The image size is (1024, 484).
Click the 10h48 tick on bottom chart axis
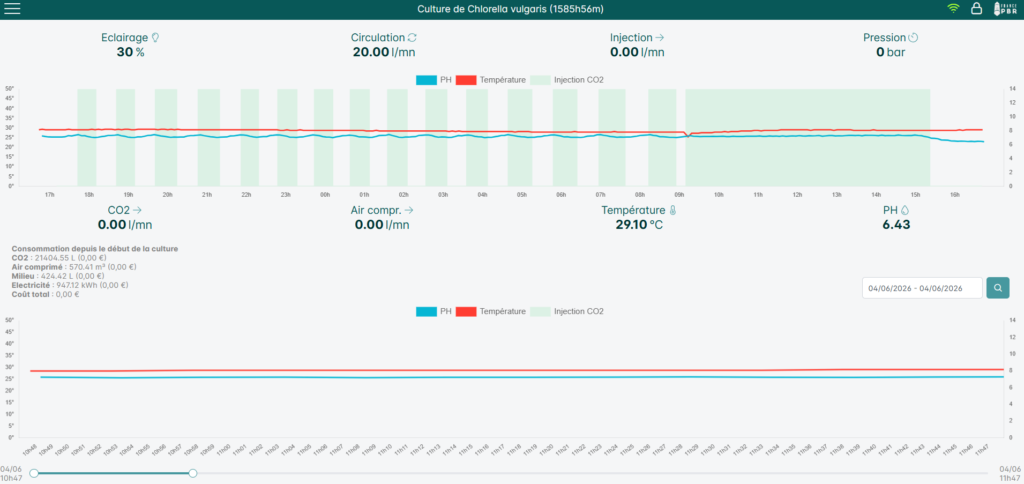31,449
